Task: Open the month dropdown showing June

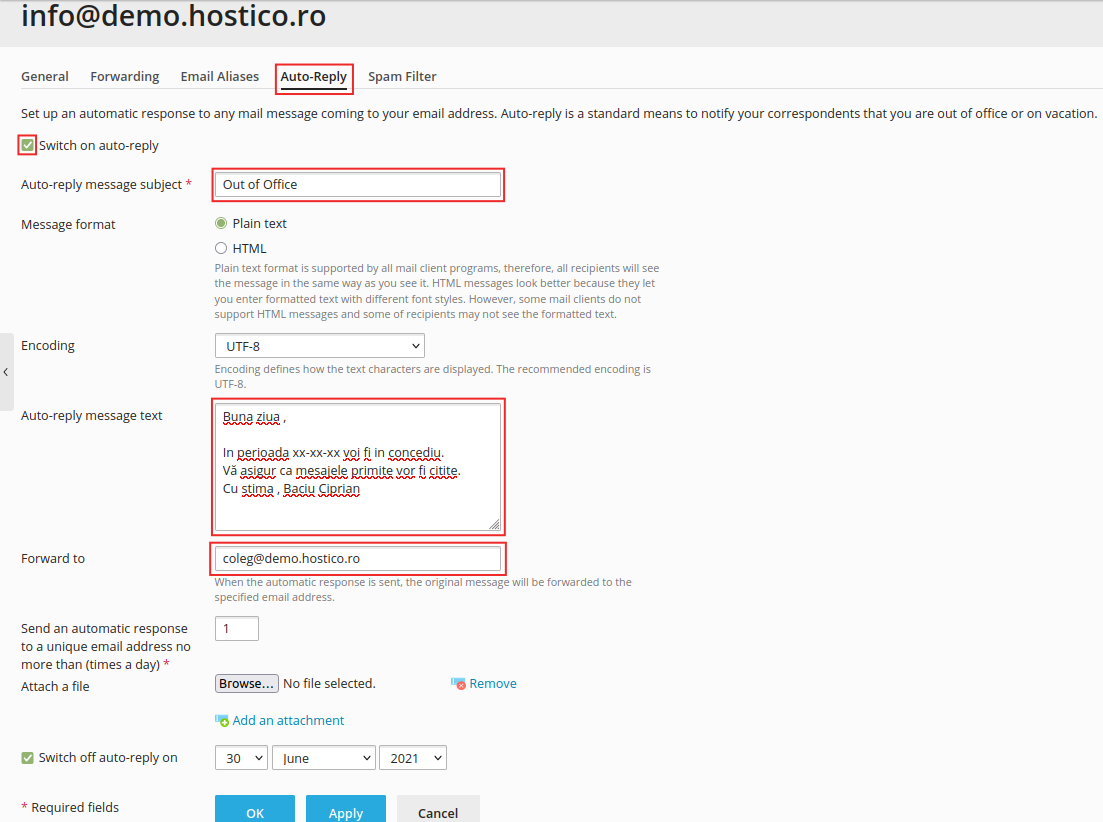Action: tap(323, 757)
